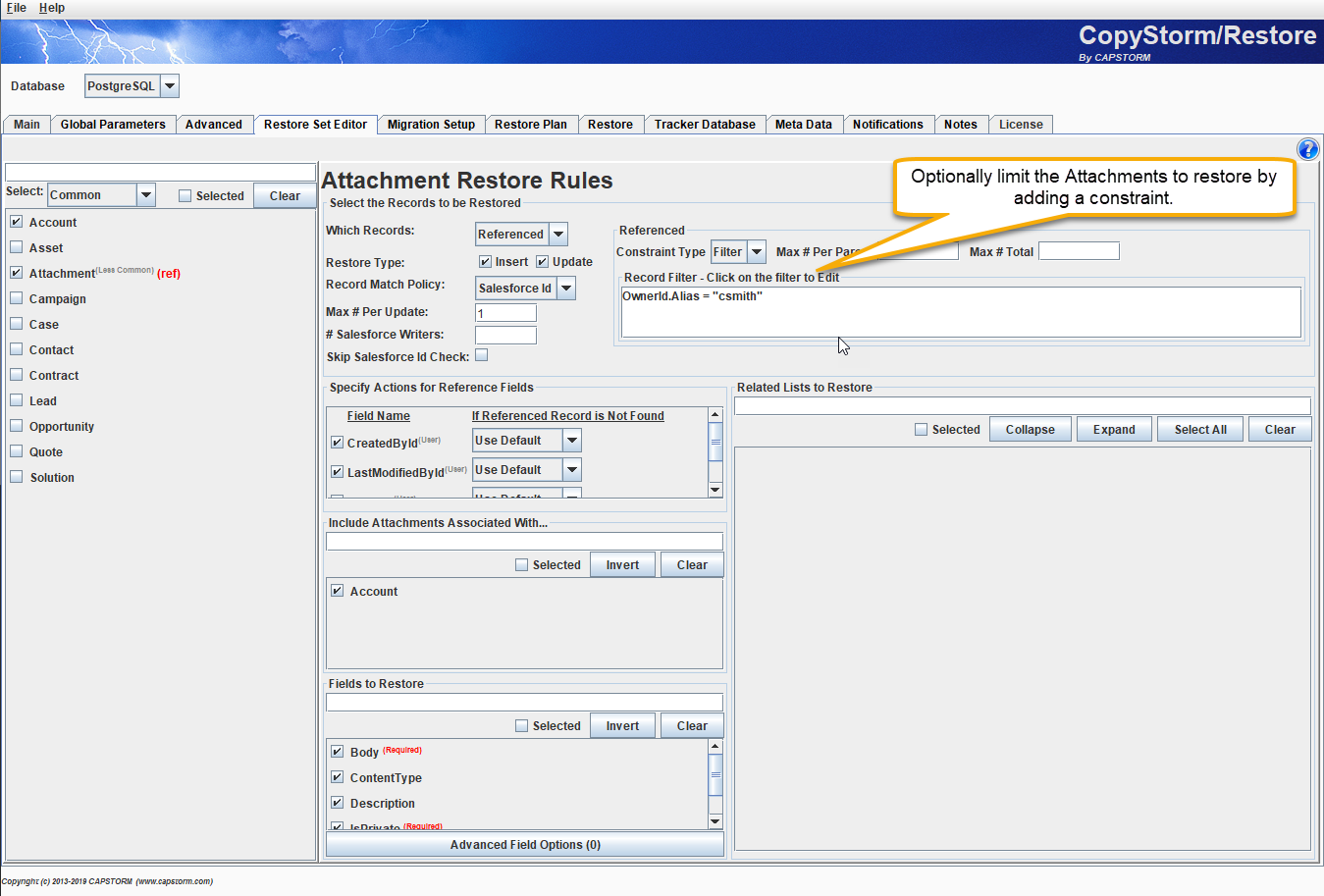
Task: Open the Meta Data tab
Action: coord(803,125)
